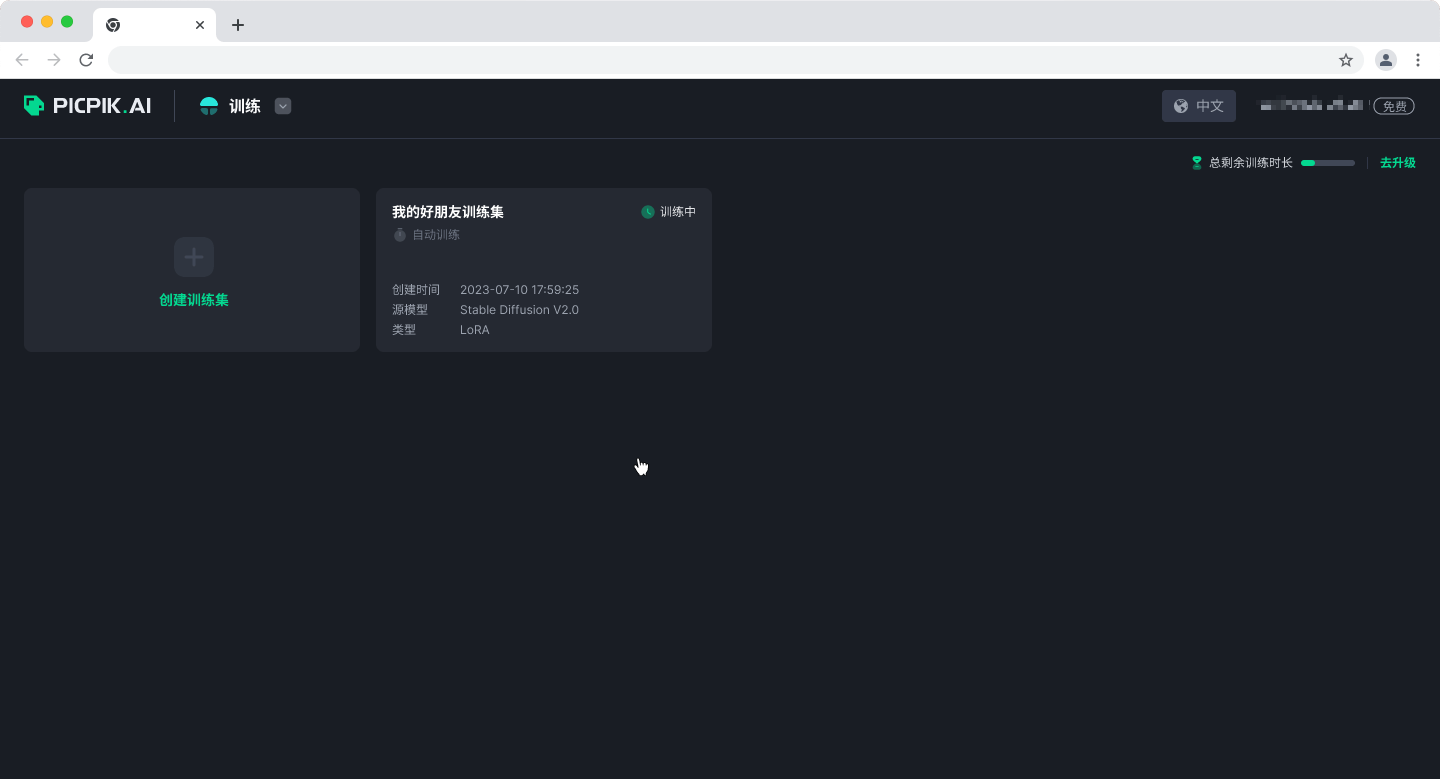Click the PICPIK.AI logo icon
This screenshot has width=1440, height=779.
click(34, 106)
